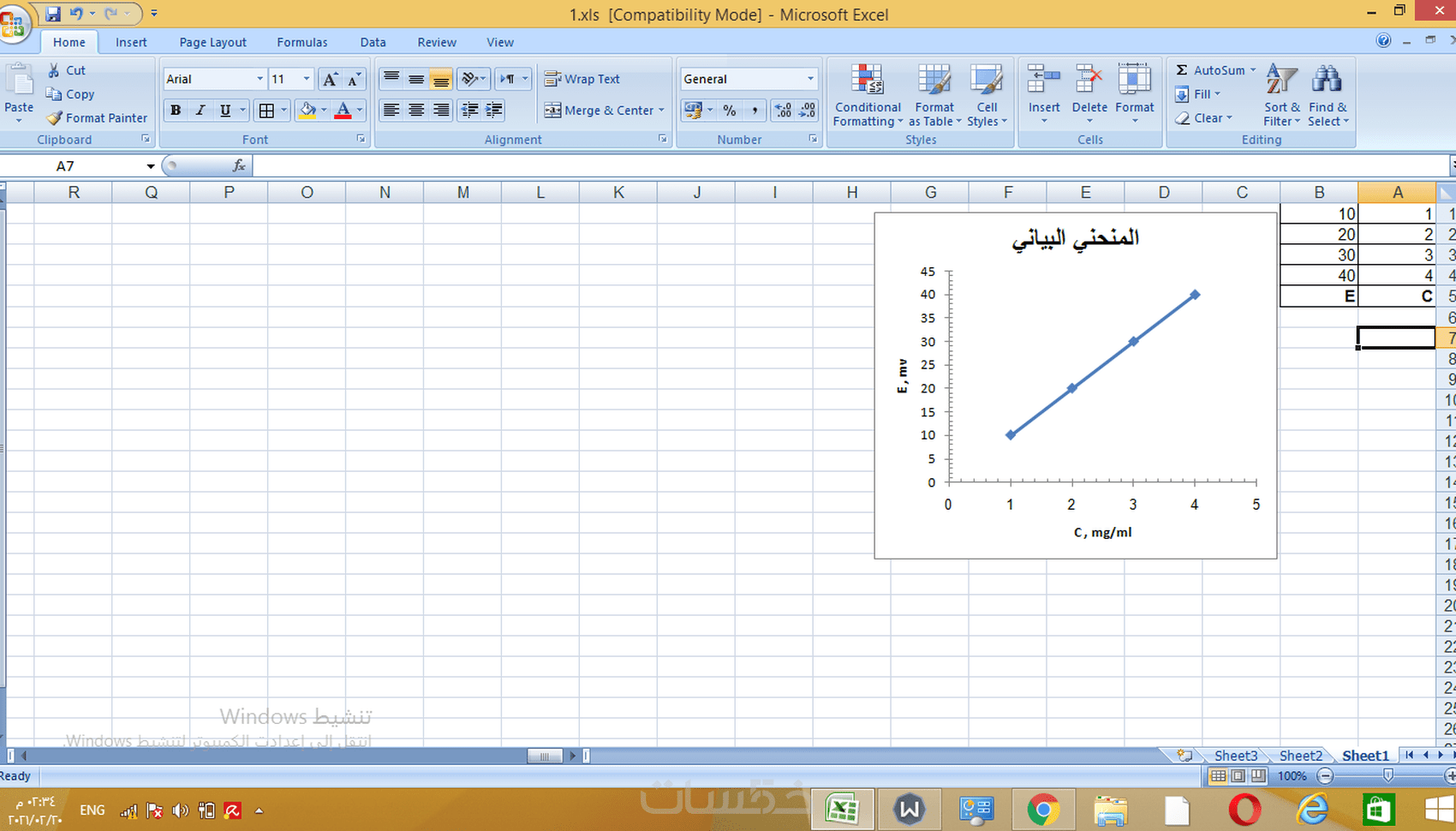Switch to Page Break Preview button

click(1258, 776)
